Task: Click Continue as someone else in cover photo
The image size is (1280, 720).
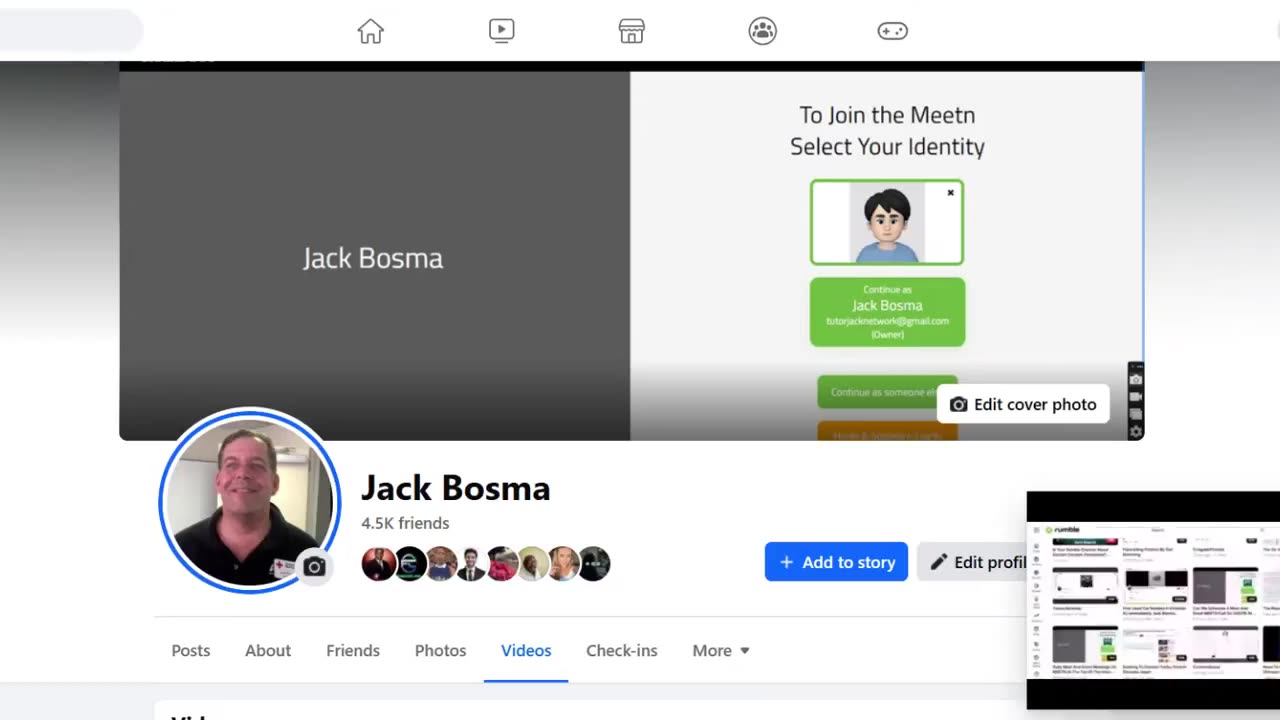Action: (x=887, y=392)
